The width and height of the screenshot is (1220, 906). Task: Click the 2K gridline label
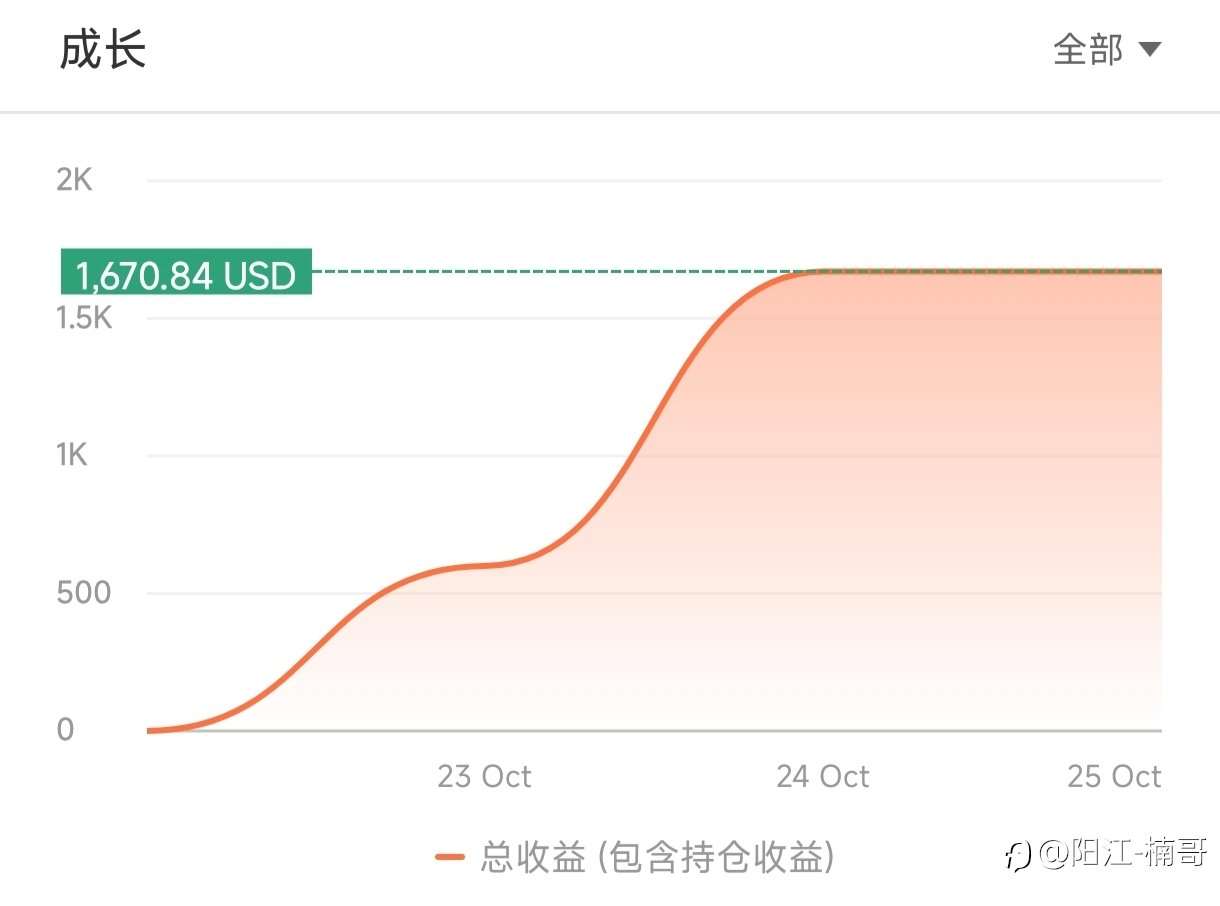[x=73, y=179]
